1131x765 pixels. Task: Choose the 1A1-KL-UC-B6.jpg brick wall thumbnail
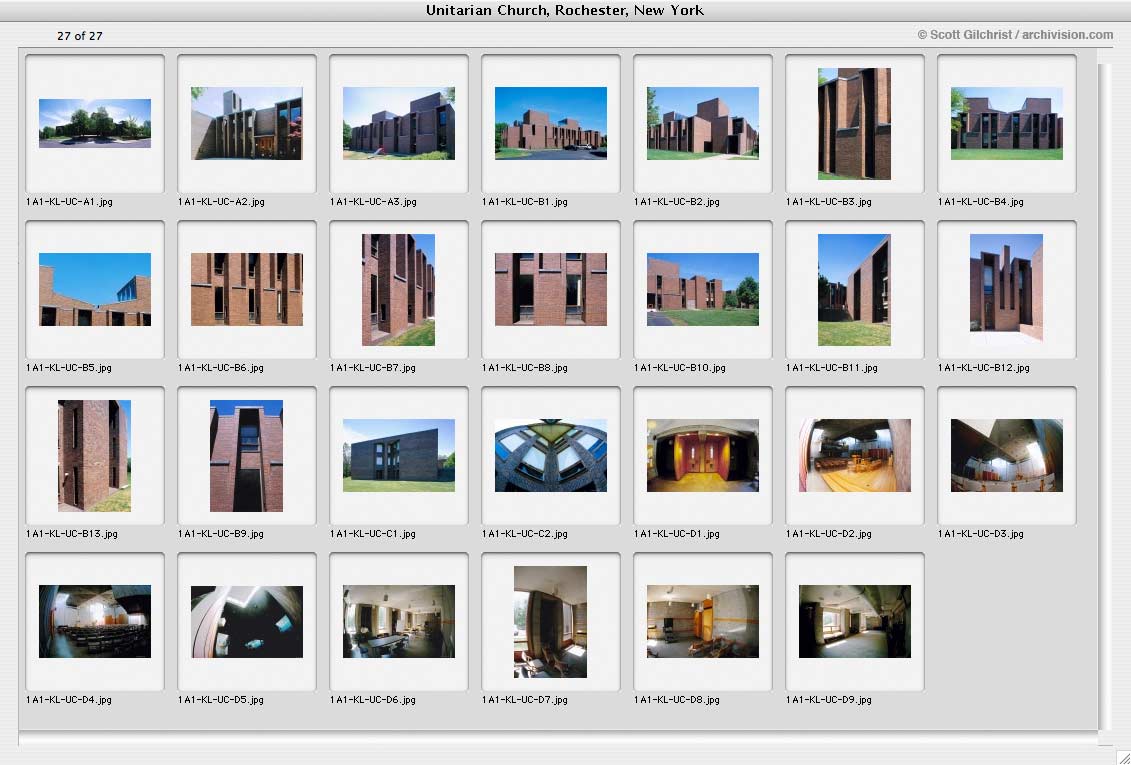coord(247,289)
